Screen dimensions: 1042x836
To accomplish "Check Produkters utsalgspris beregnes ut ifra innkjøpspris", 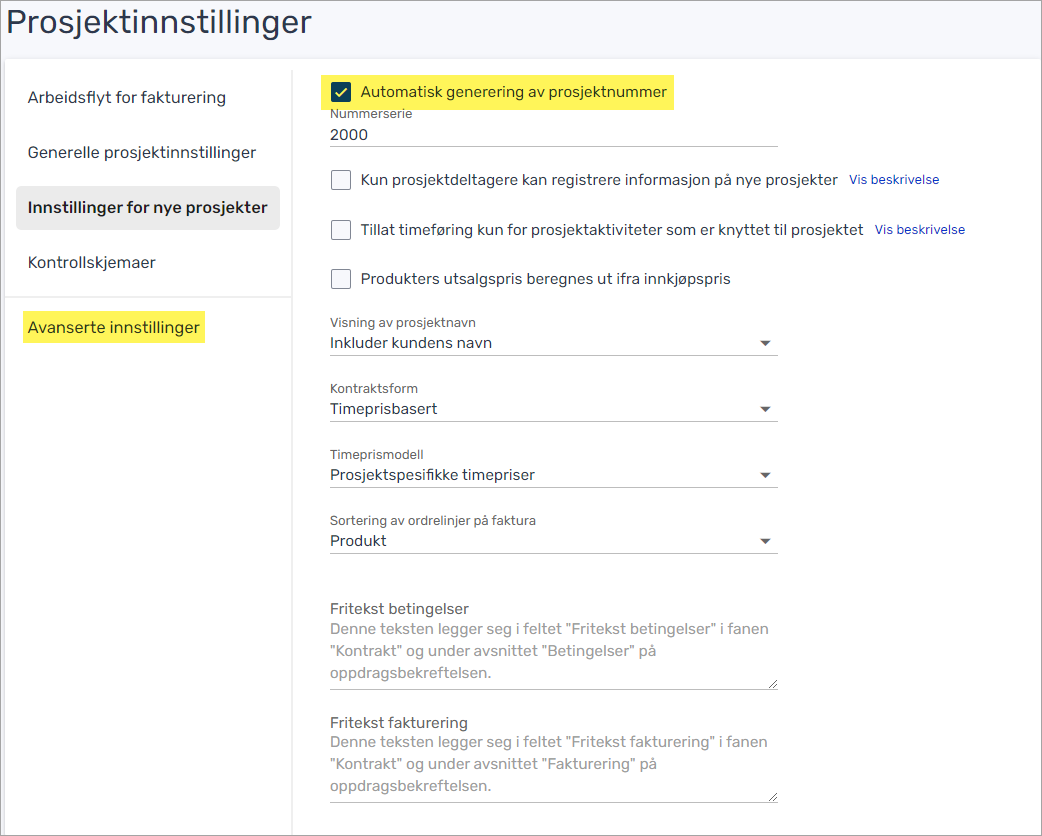I will point(341,278).
